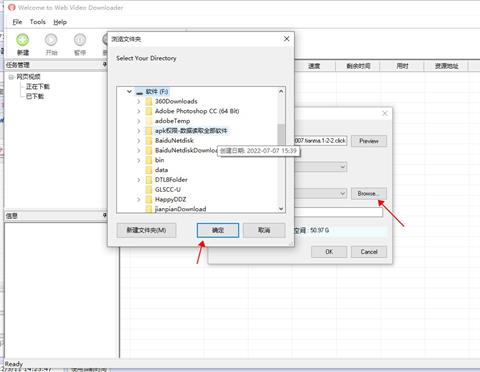Expand the adobeTemp folder
The width and height of the screenshot is (480, 372).
pos(139,121)
